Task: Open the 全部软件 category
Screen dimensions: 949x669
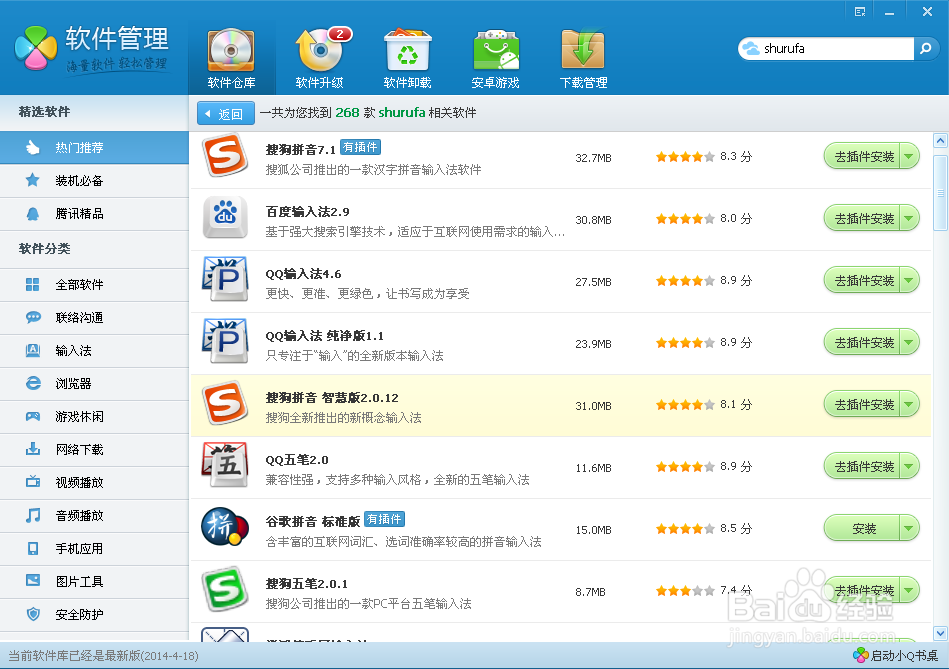Action: [94, 285]
